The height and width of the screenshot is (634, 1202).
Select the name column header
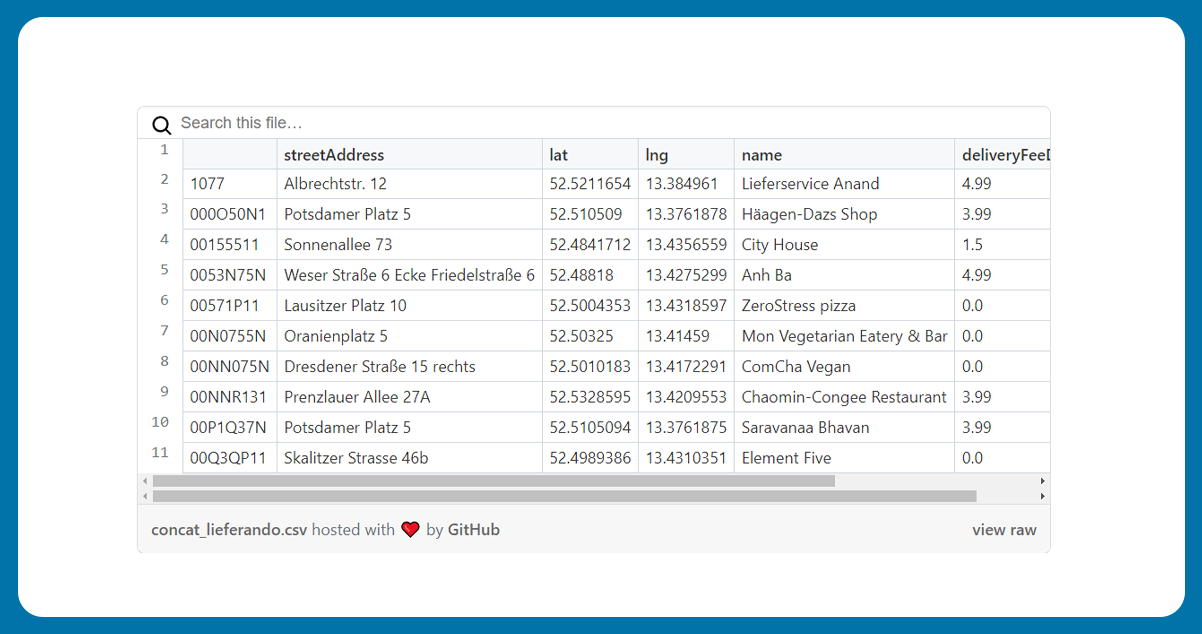pyautogui.click(x=762, y=155)
